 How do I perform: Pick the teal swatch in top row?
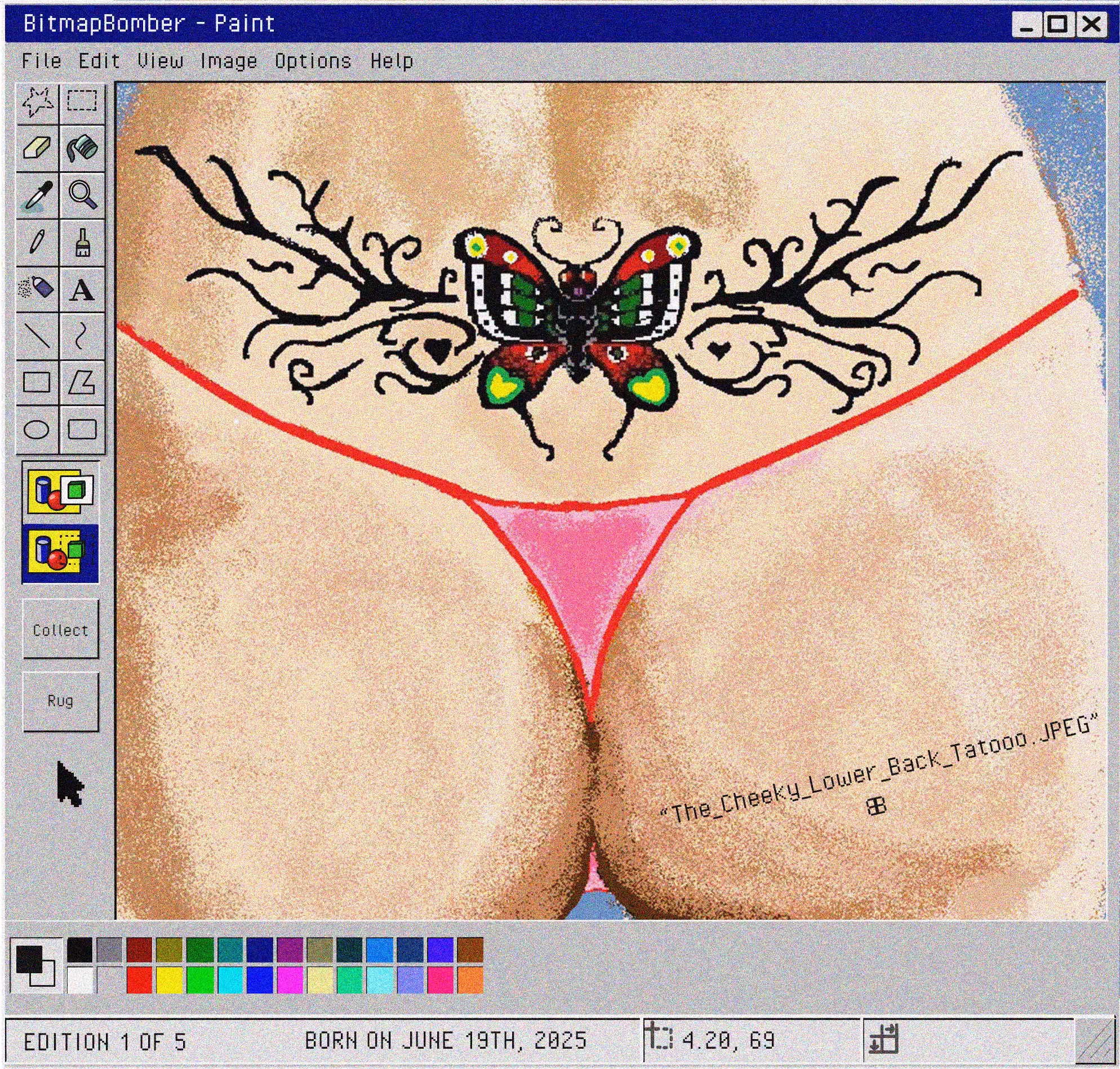[x=230, y=950]
